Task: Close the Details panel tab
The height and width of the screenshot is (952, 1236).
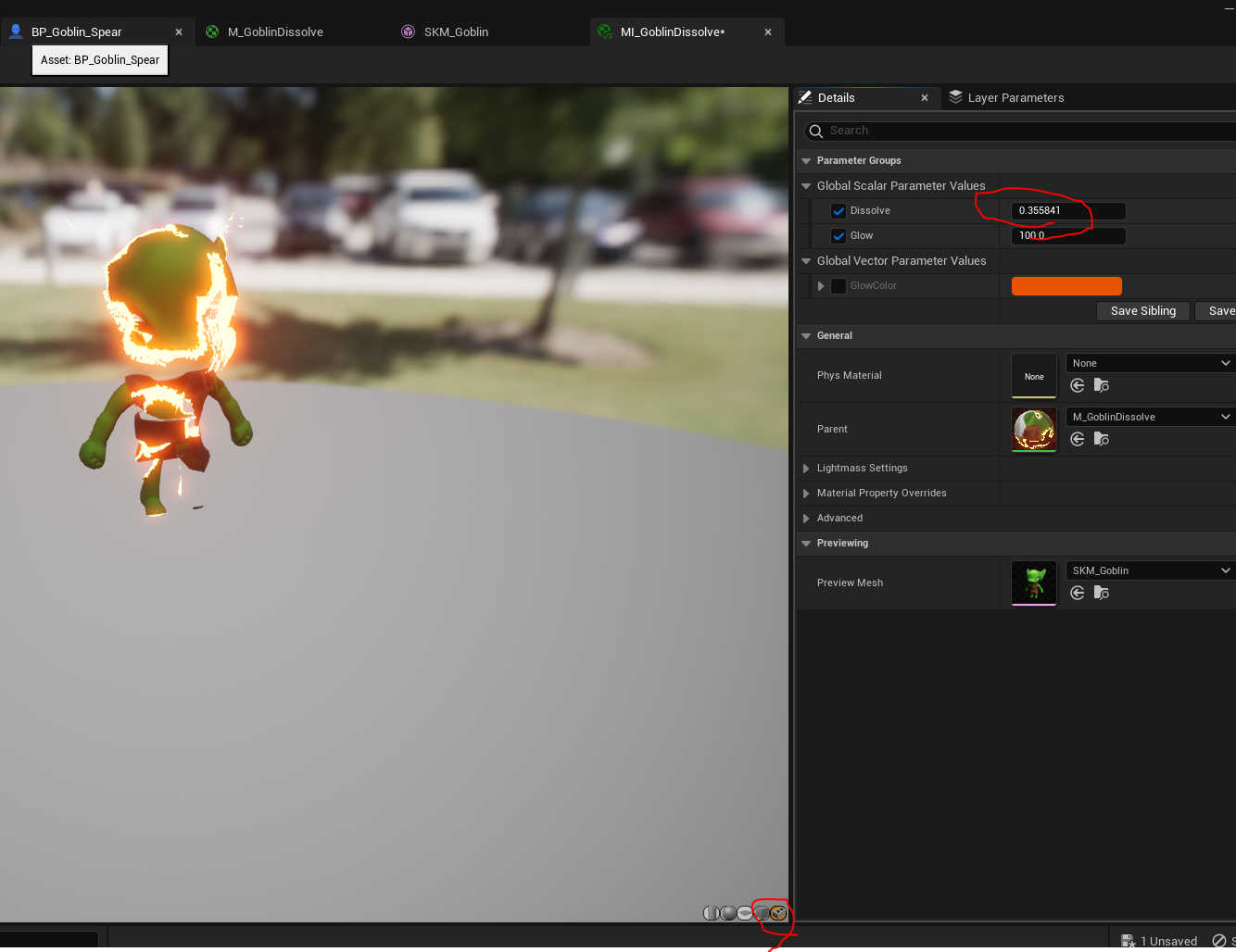Action: tap(925, 97)
